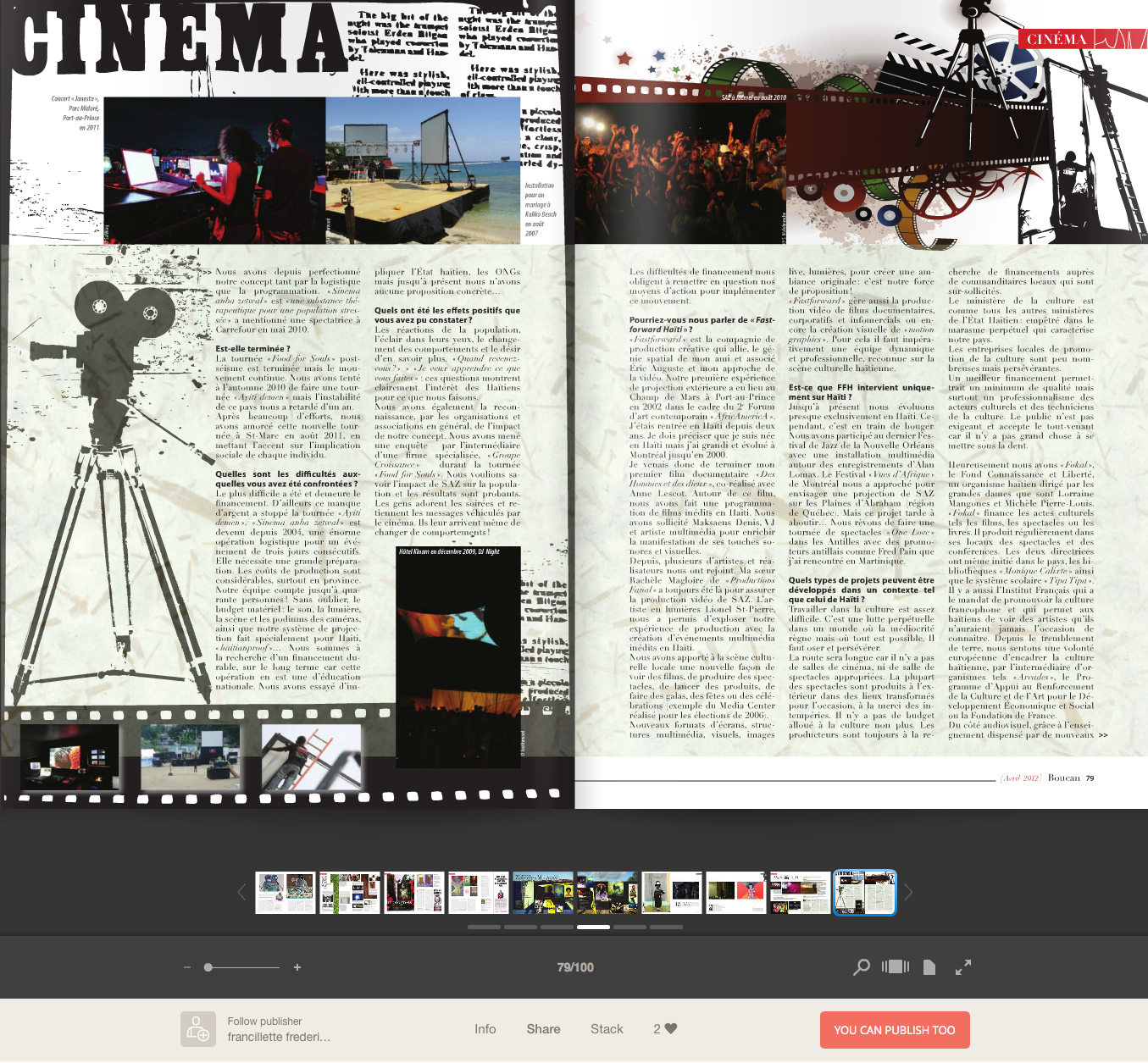Screen dimensions: 1148x1063
Task: Click the 79/100 page number indicator
Action: coord(575,967)
